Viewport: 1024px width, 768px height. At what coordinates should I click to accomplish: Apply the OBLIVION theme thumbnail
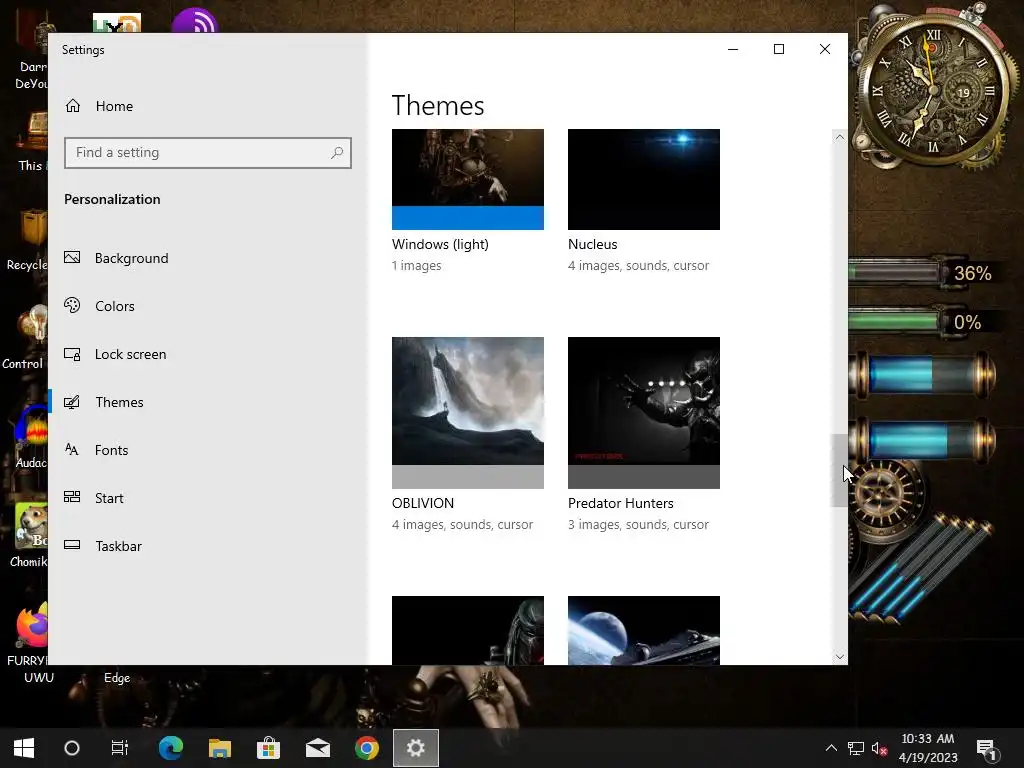coord(468,413)
